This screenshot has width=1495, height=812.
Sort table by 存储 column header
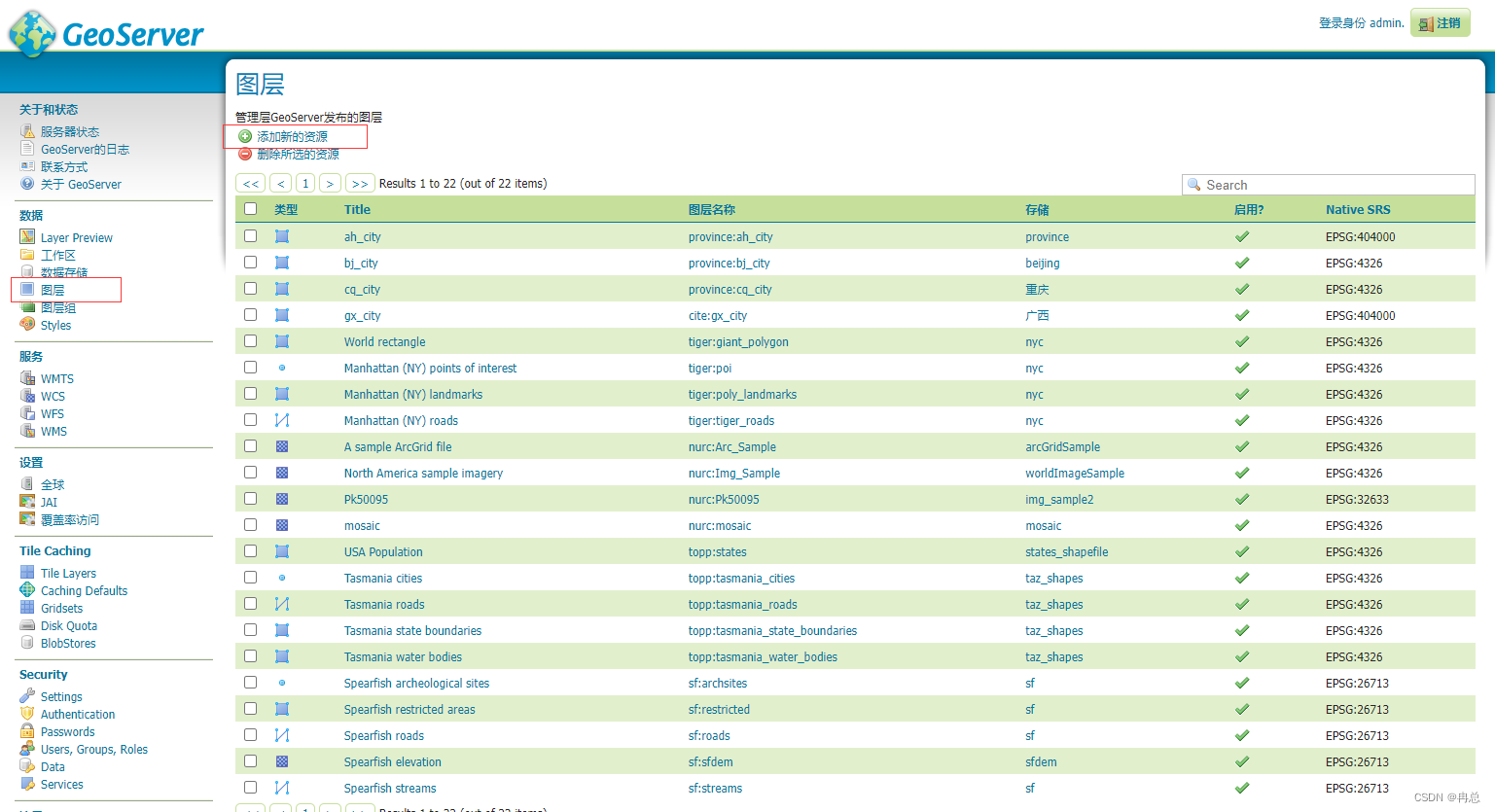tap(1037, 209)
